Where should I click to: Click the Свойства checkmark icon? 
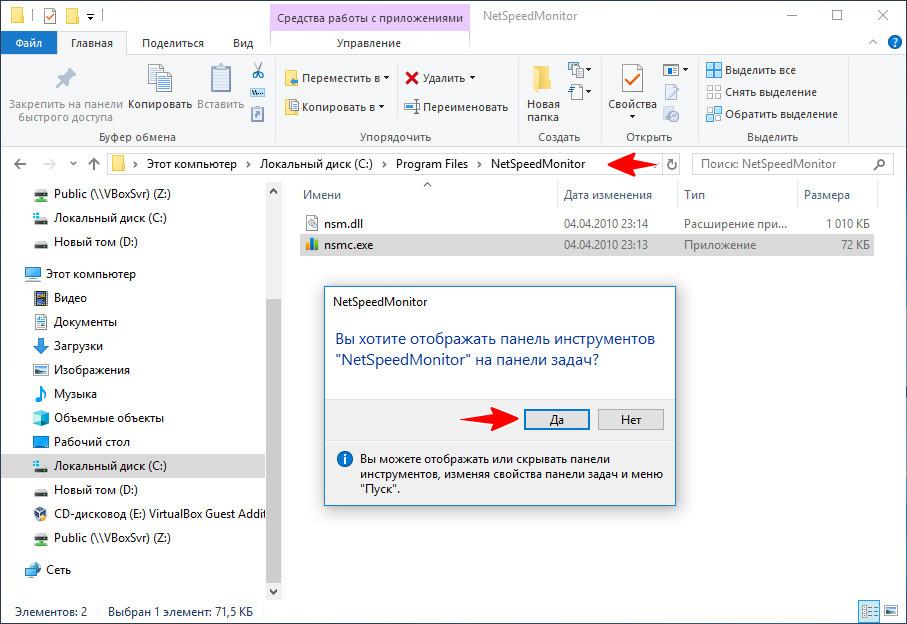(632, 78)
